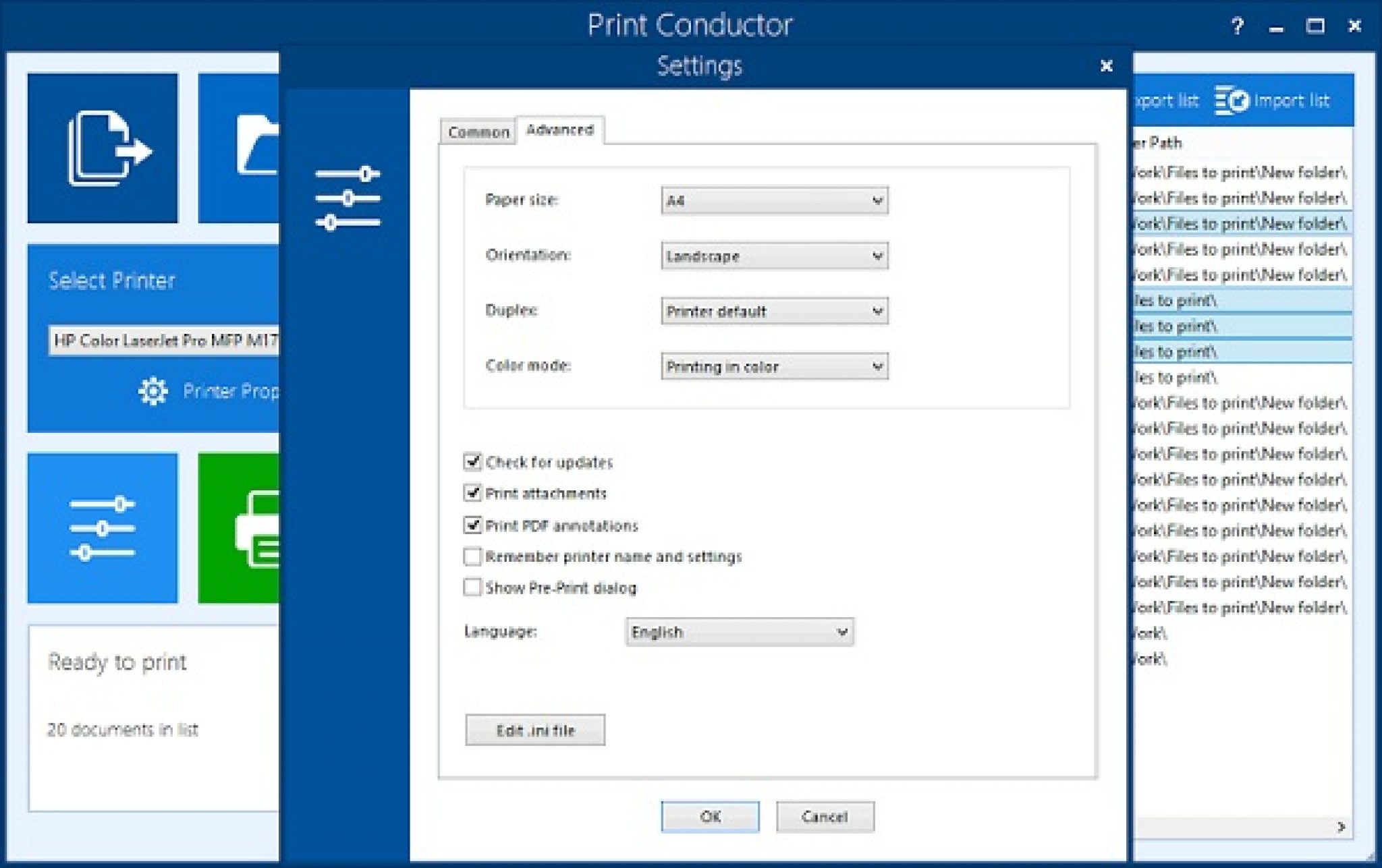Uncheck Check for updates
Image resolution: width=1382 pixels, height=868 pixels.
point(472,462)
